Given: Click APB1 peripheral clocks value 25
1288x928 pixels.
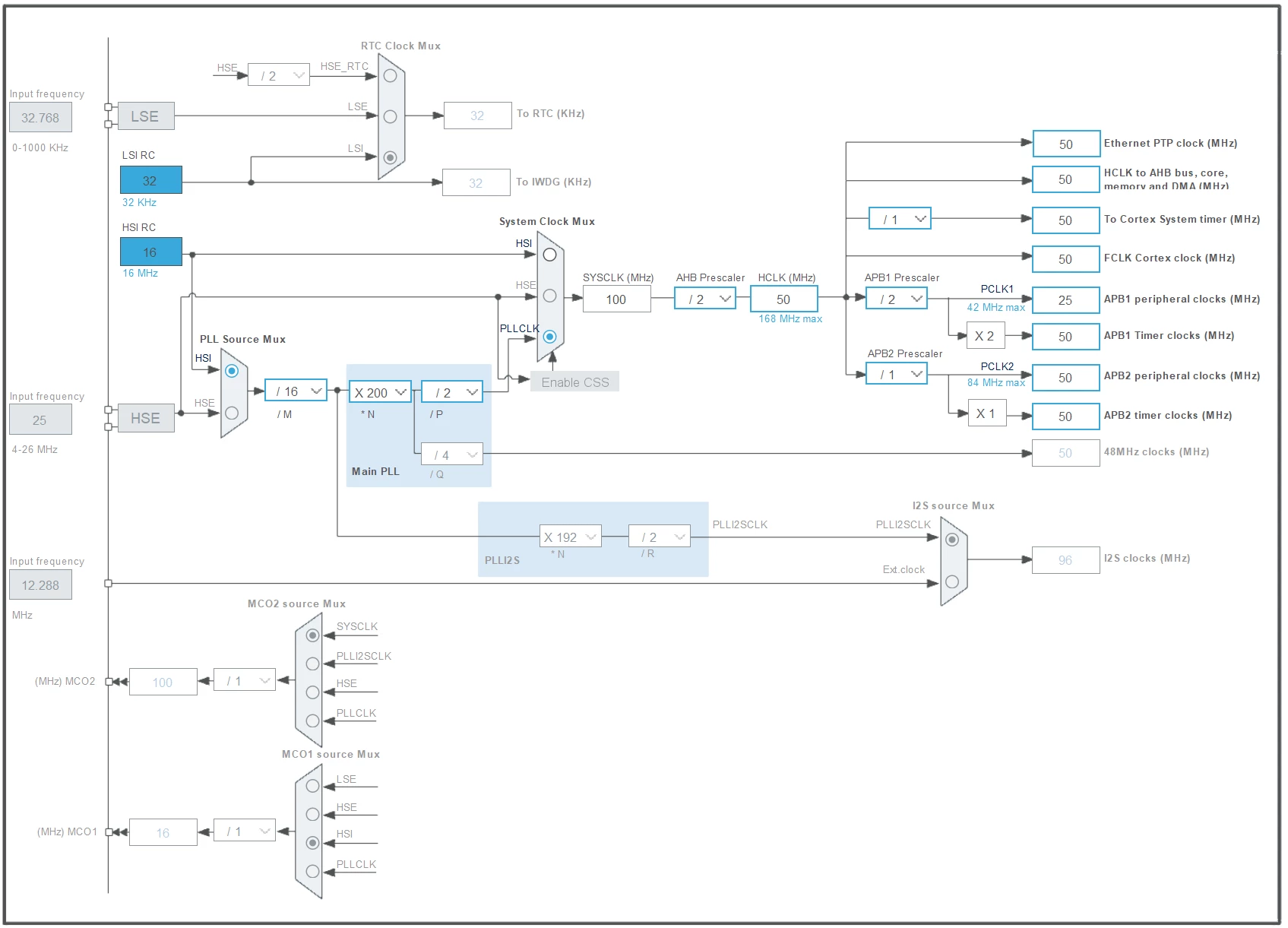Looking at the screenshot, I should tap(1066, 300).
